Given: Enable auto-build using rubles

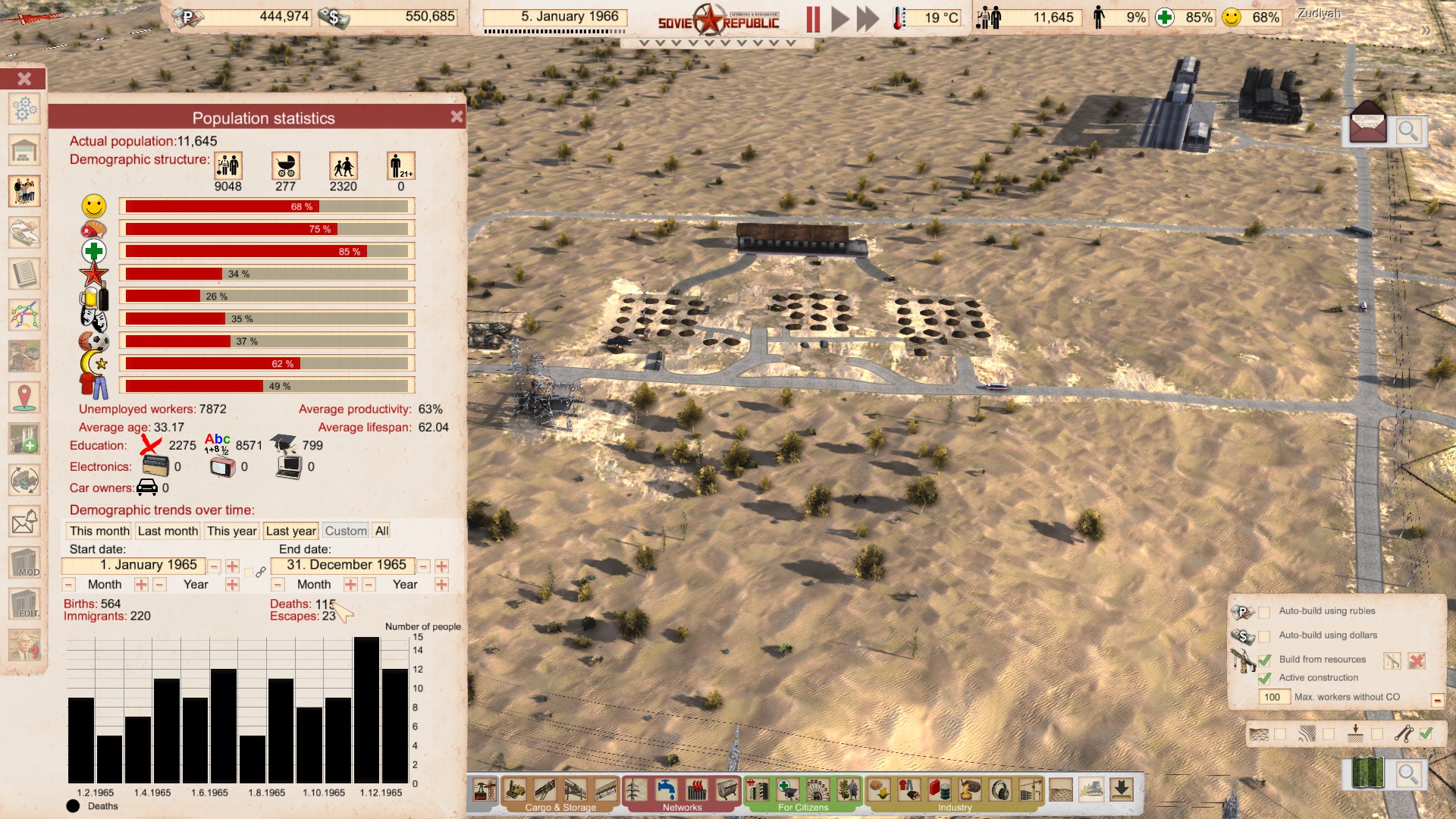Looking at the screenshot, I should [x=1264, y=612].
